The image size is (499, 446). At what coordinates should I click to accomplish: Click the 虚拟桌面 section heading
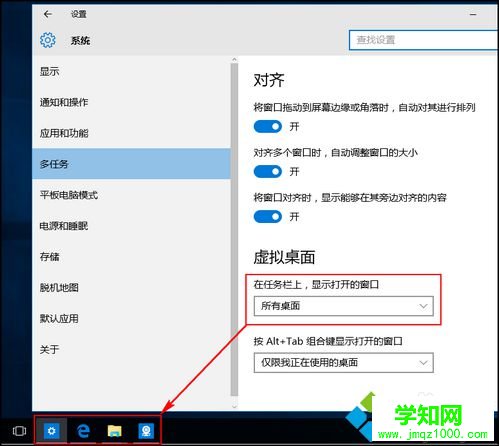[x=284, y=257]
